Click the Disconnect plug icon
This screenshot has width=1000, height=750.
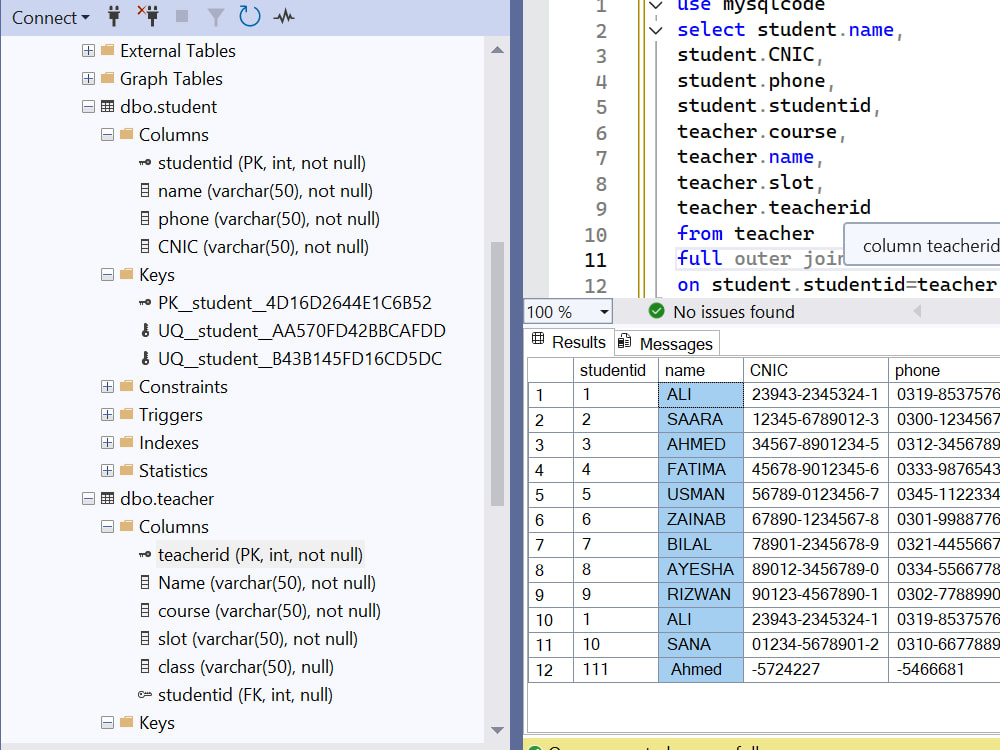pyautogui.click(x=149, y=15)
